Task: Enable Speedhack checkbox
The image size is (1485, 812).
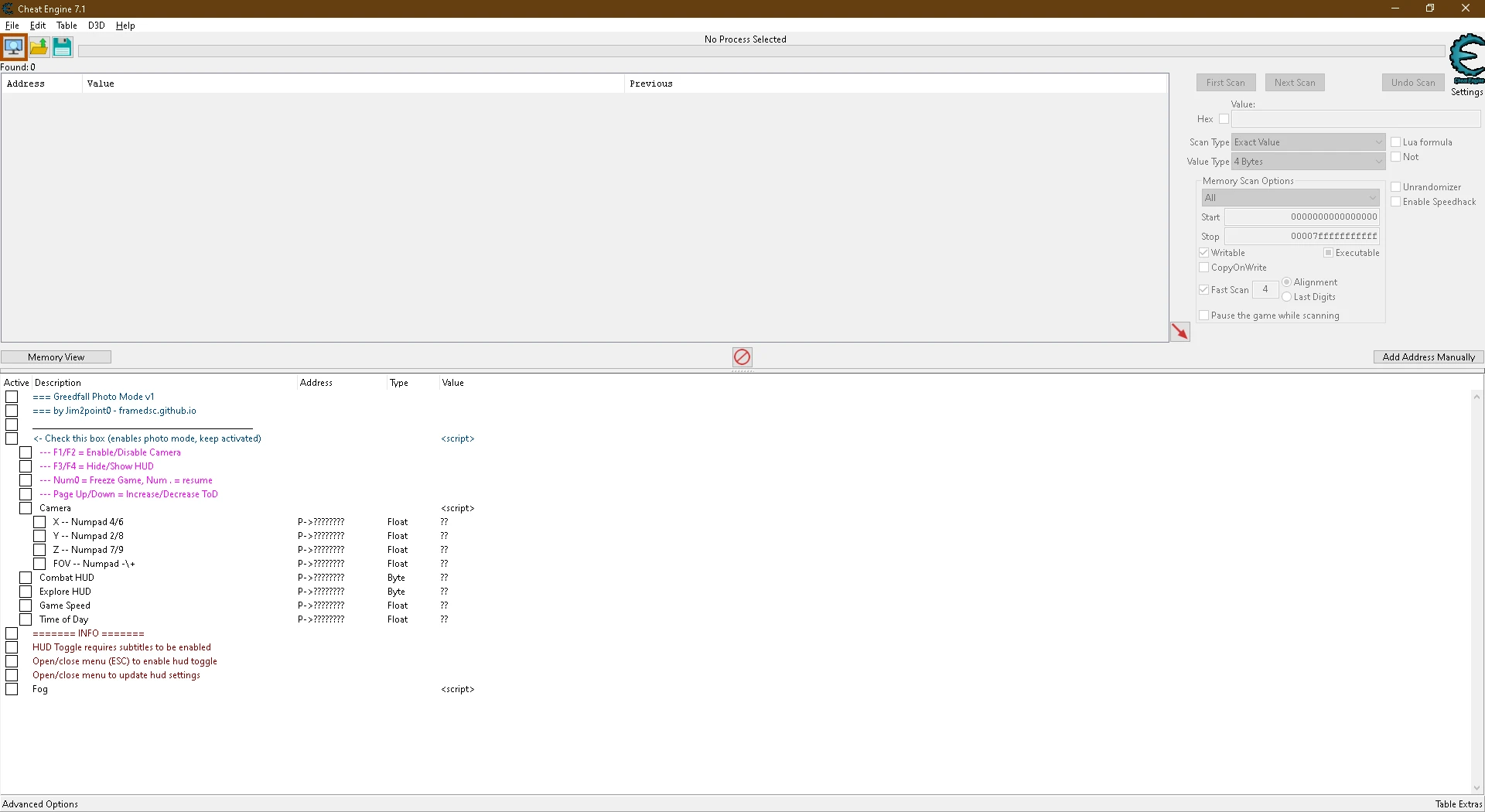Action: tap(1396, 202)
